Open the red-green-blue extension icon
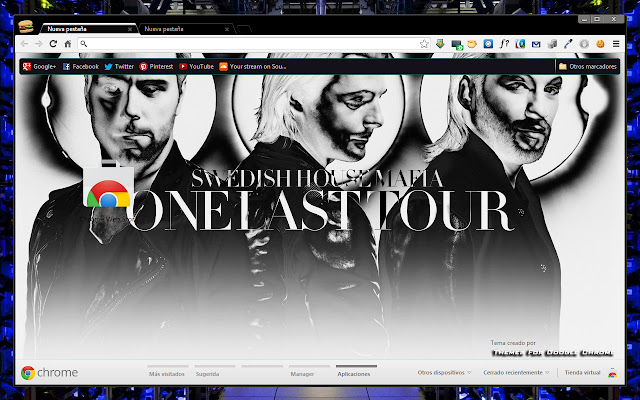The width and height of the screenshot is (640, 400). click(520, 44)
